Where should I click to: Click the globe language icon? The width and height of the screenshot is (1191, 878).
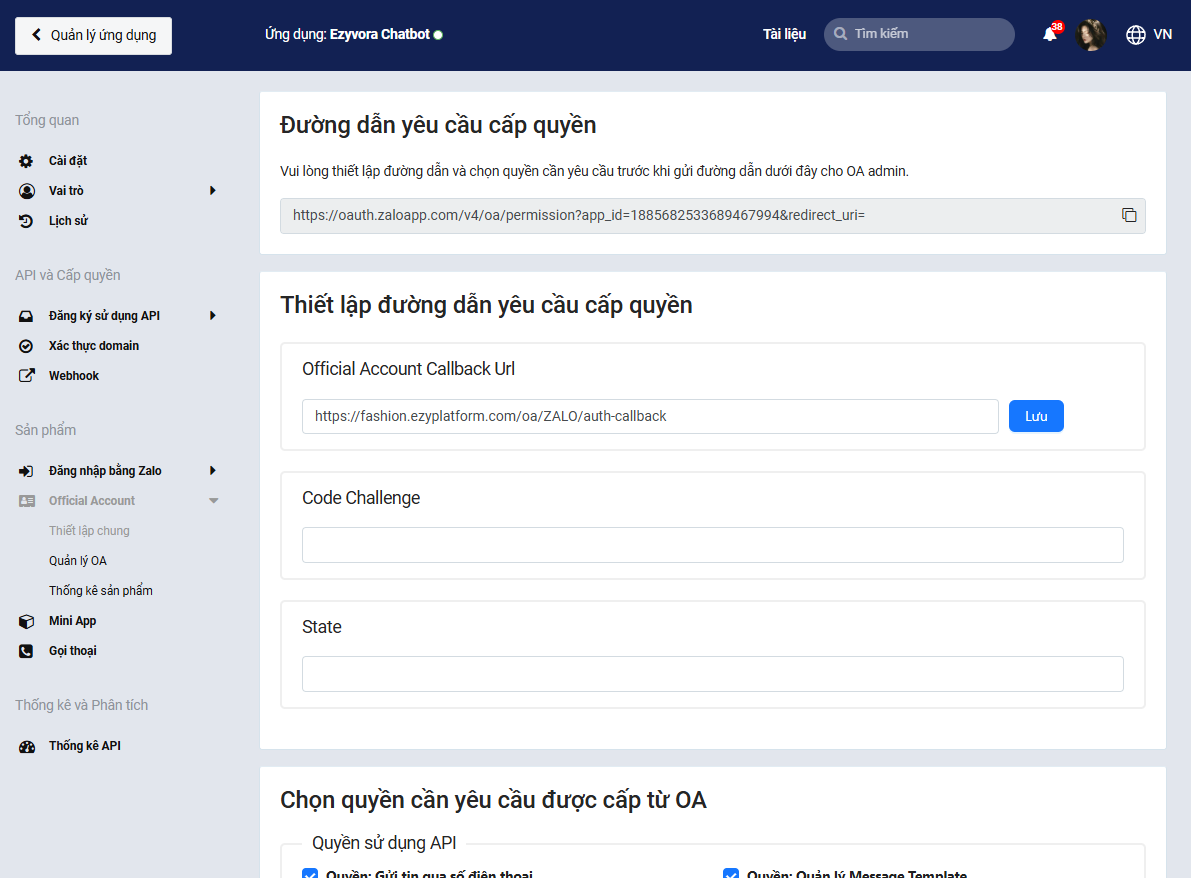(1136, 35)
